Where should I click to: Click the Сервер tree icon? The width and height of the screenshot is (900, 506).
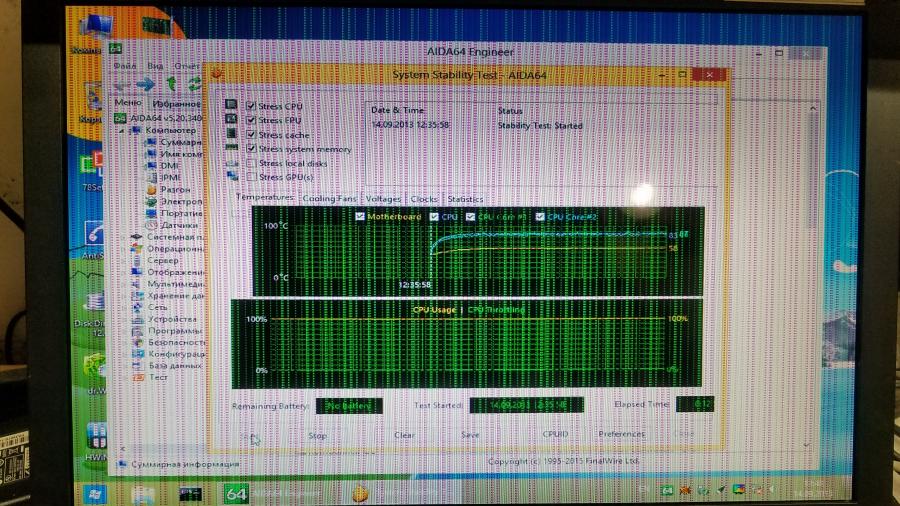point(137,260)
